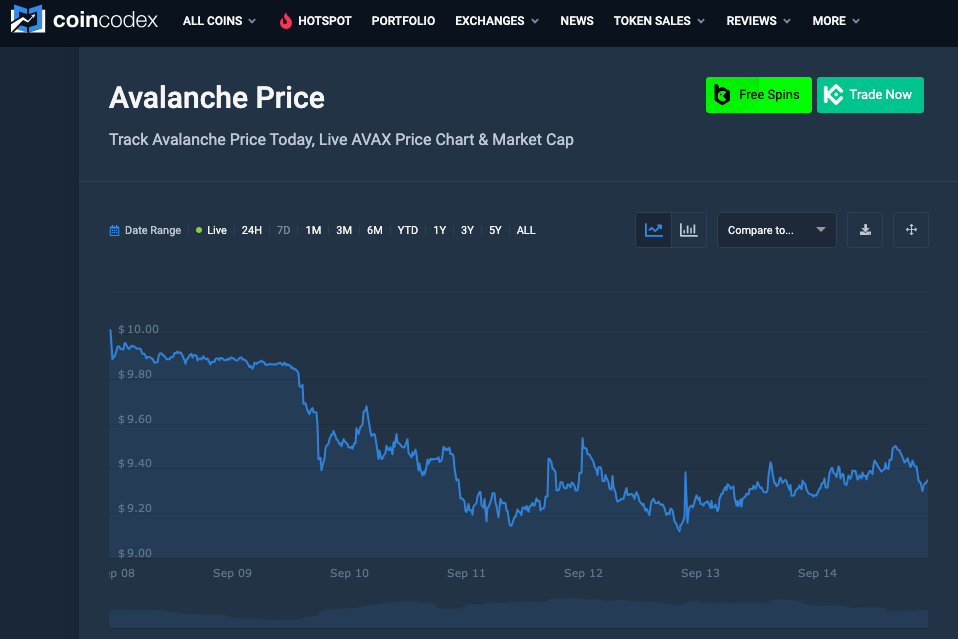Click the Sep 13 date marker
Image resolution: width=958 pixels, height=639 pixels.
click(700, 573)
